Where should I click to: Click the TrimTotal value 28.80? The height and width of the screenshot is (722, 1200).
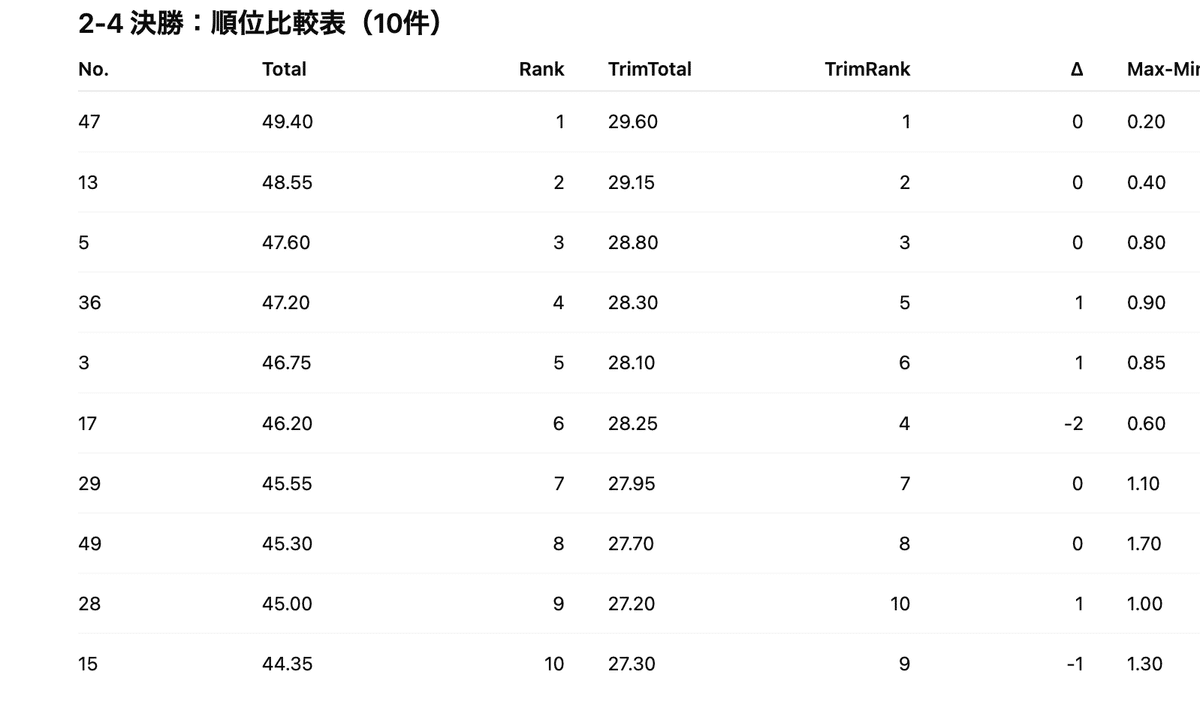coord(632,243)
